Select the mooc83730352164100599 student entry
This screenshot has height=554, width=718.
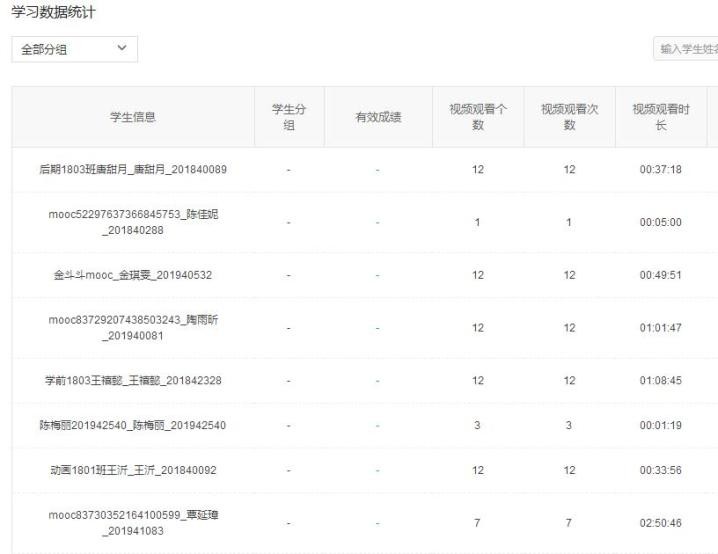click(133, 522)
